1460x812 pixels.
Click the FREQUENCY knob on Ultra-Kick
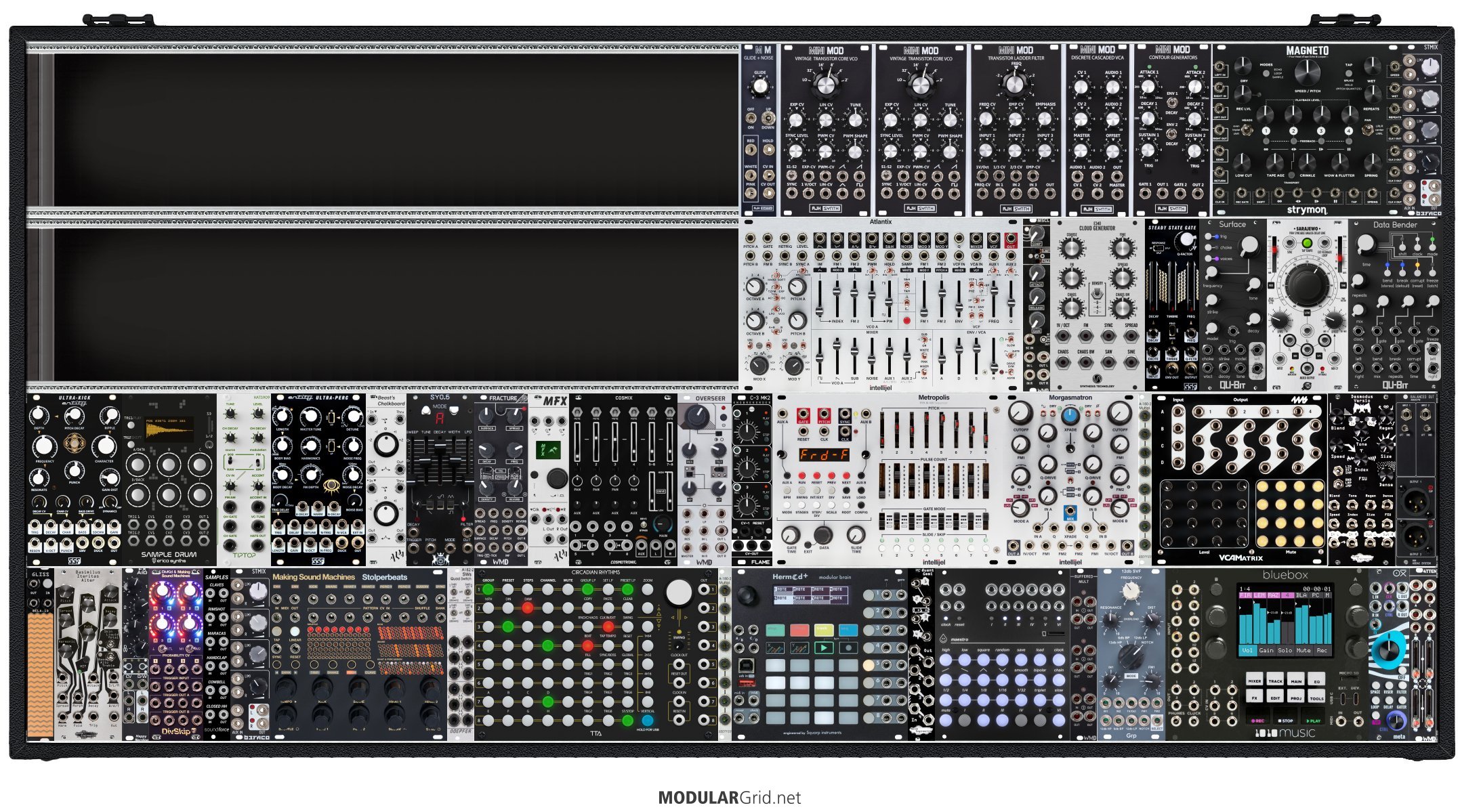click(45, 446)
